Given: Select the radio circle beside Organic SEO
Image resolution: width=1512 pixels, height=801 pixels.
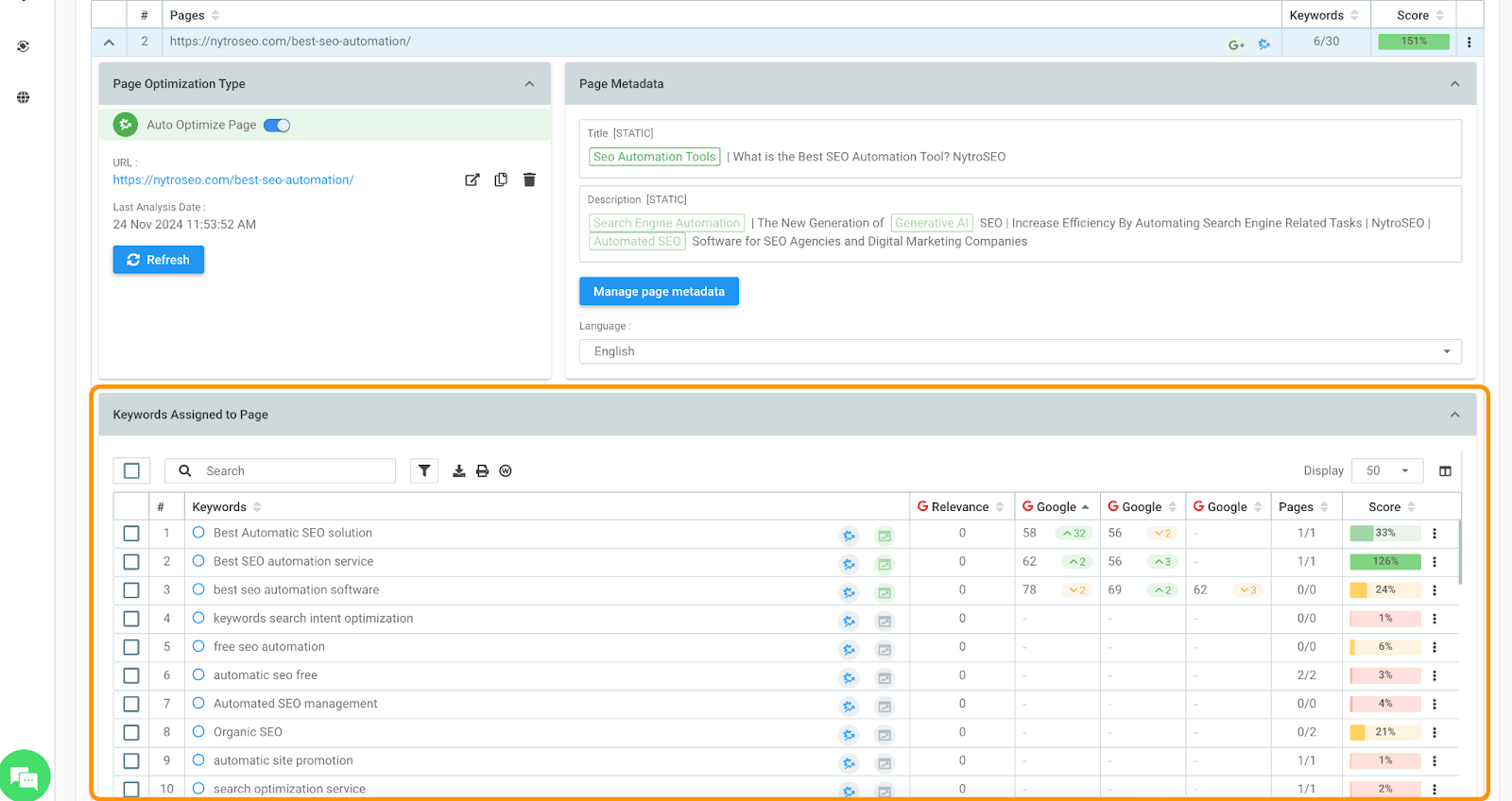Looking at the screenshot, I should pyautogui.click(x=198, y=731).
